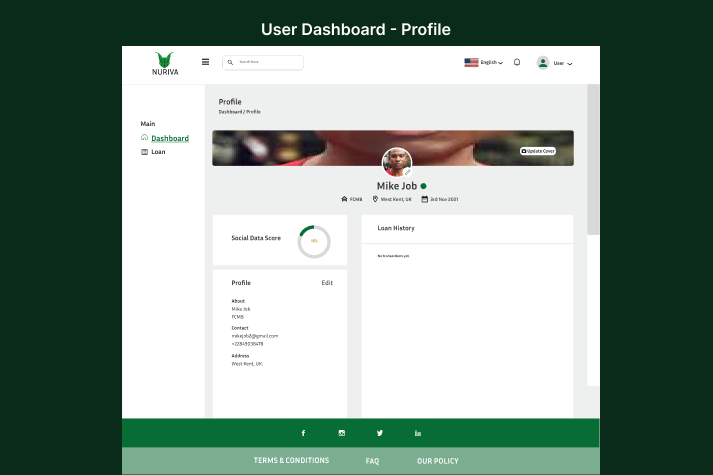The height and width of the screenshot is (475, 713).
Task: Open the LinkedIn icon in footer
Action: pyautogui.click(x=418, y=433)
